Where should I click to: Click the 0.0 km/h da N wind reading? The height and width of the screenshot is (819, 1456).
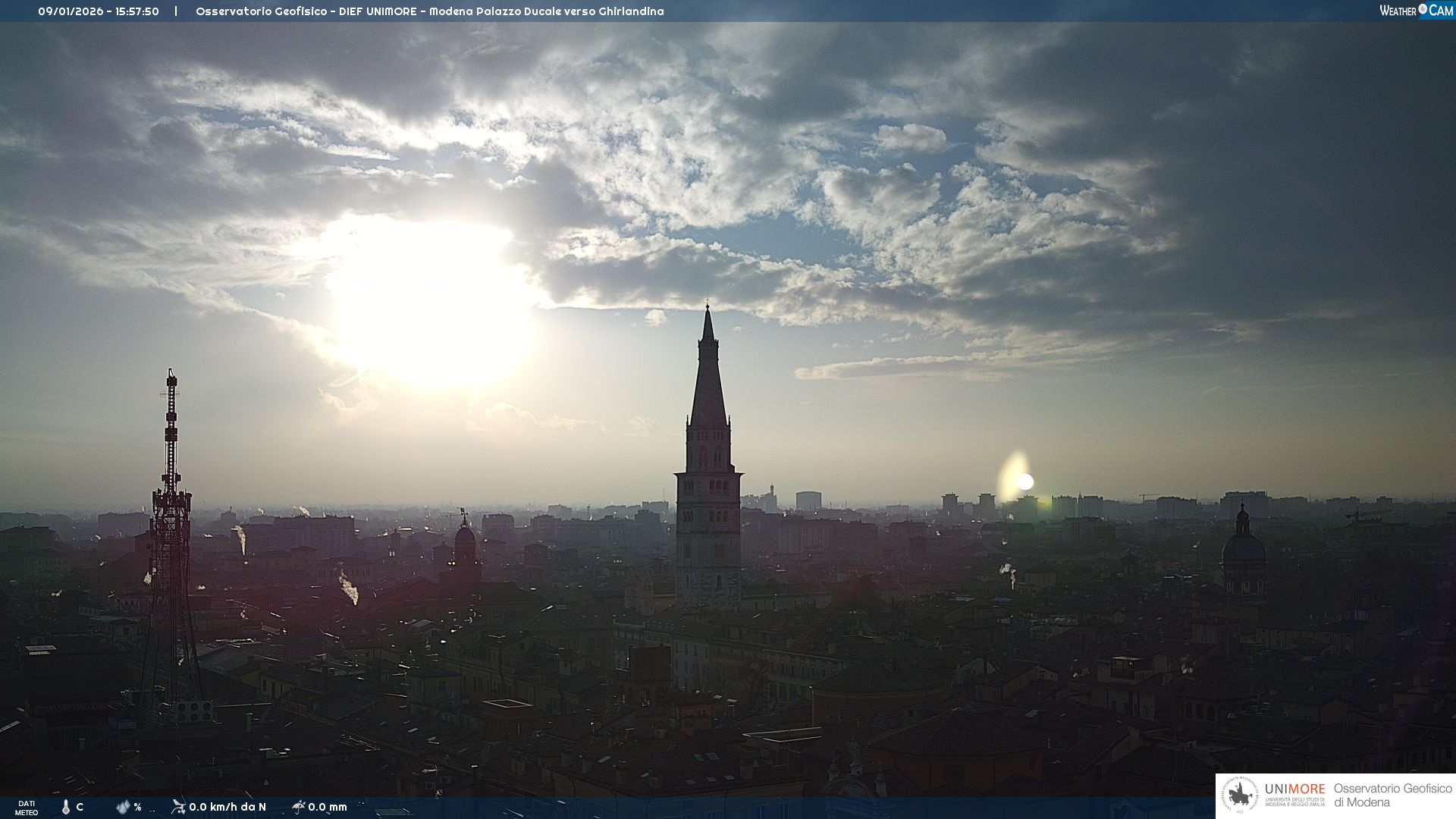(x=227, y=807)
